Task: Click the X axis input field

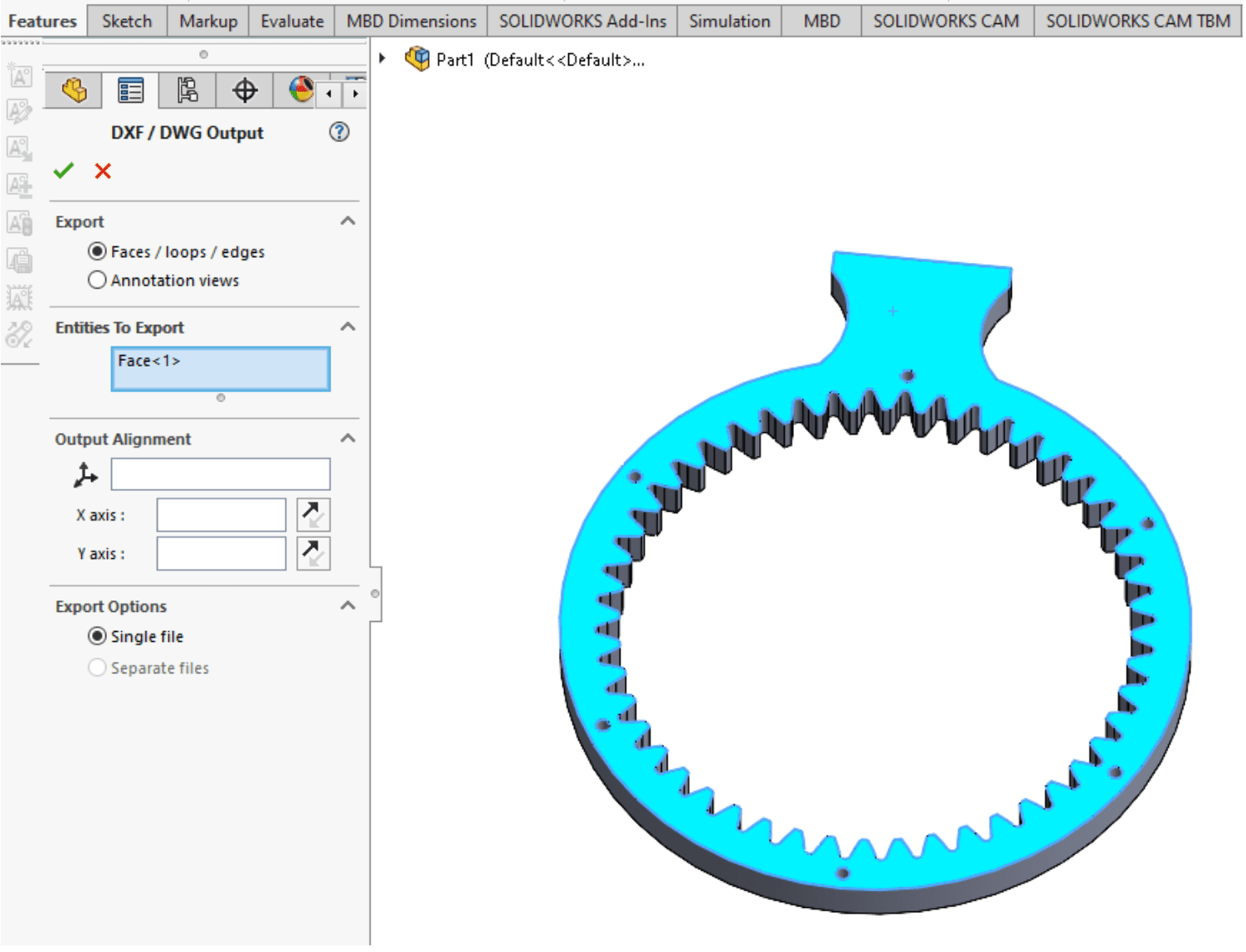Action: point(221,515)
